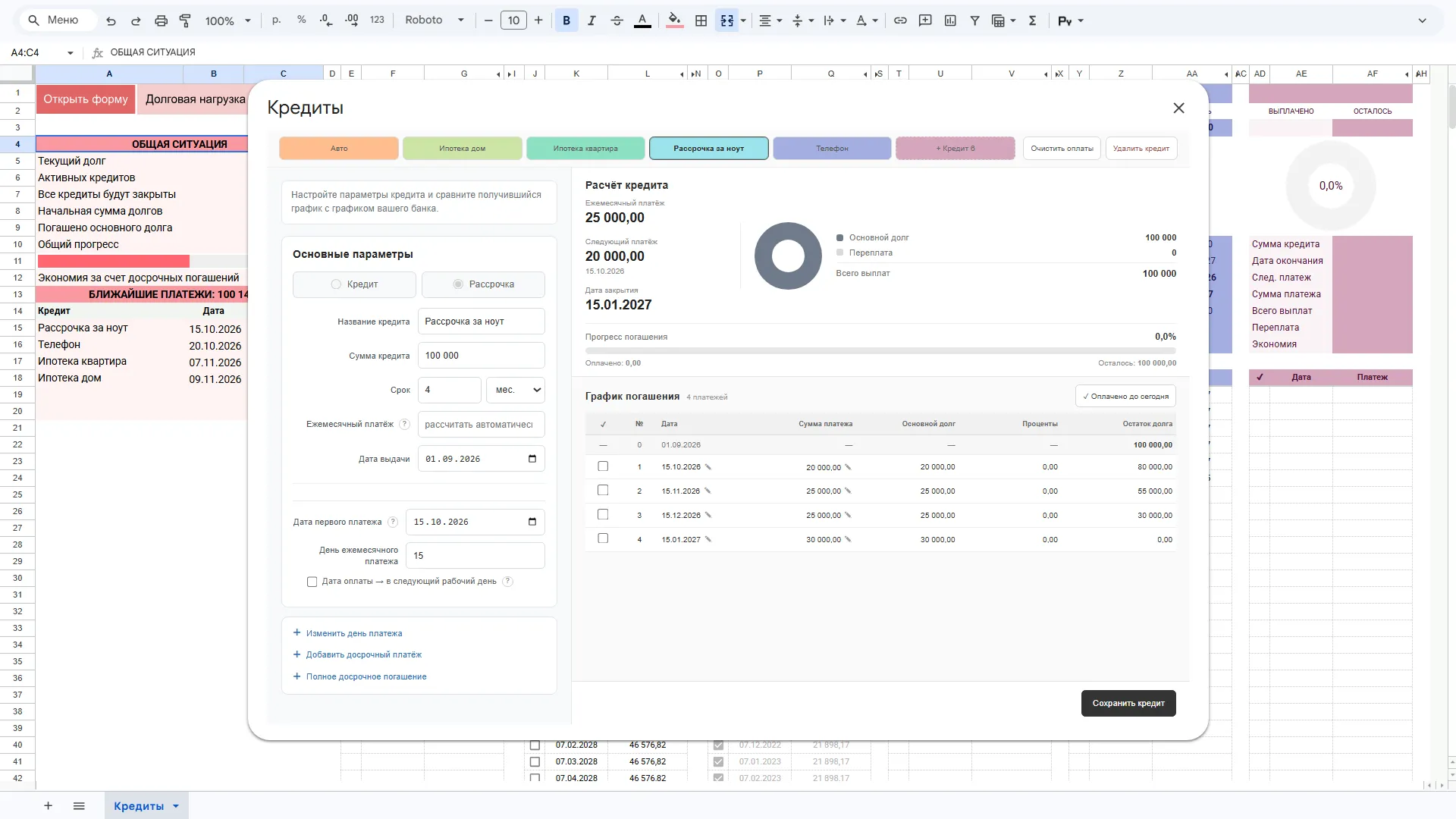The width and height of the screenshot is (1456, 819).
Task: Click the undo arrow in the toolbar
Action: point(111,20)
